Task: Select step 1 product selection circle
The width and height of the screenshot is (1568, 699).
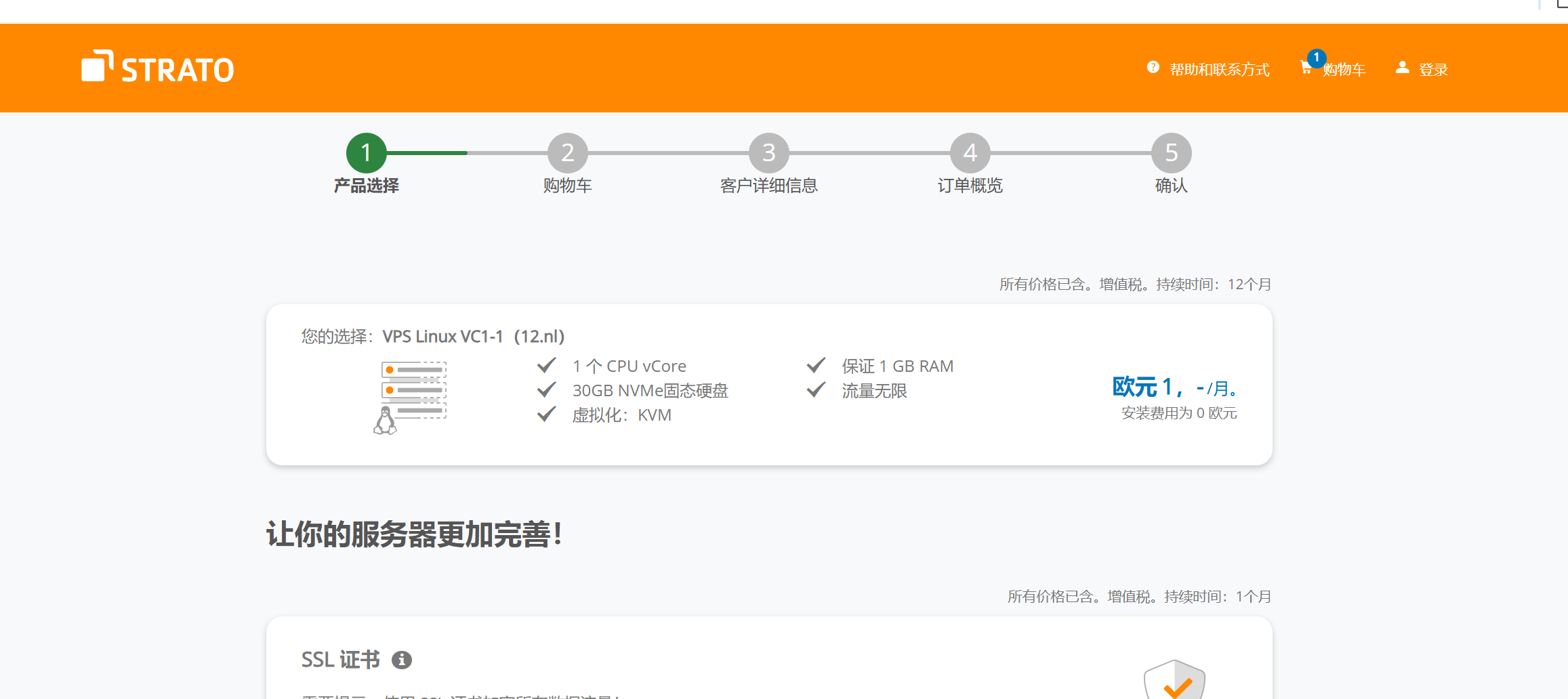Action: 366,153
